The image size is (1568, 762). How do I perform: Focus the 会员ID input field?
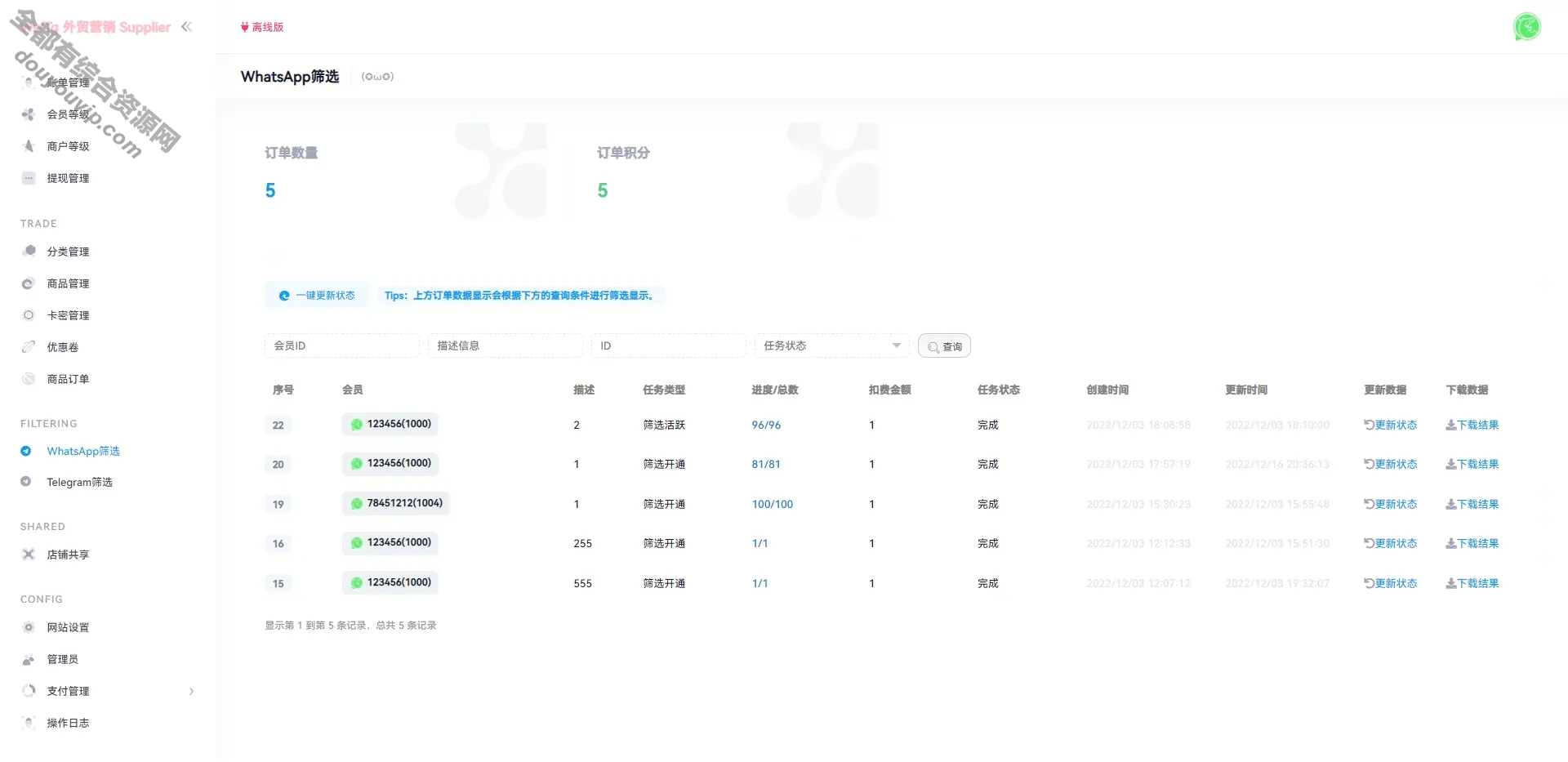(341, 345)
